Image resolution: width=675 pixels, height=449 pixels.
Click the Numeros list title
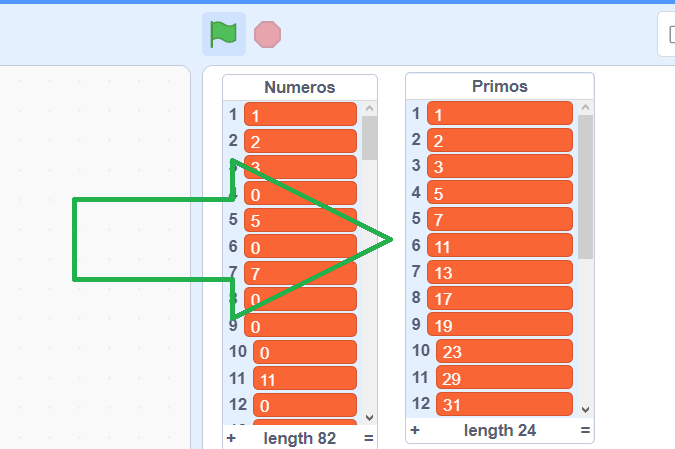[x=299, y=87]
